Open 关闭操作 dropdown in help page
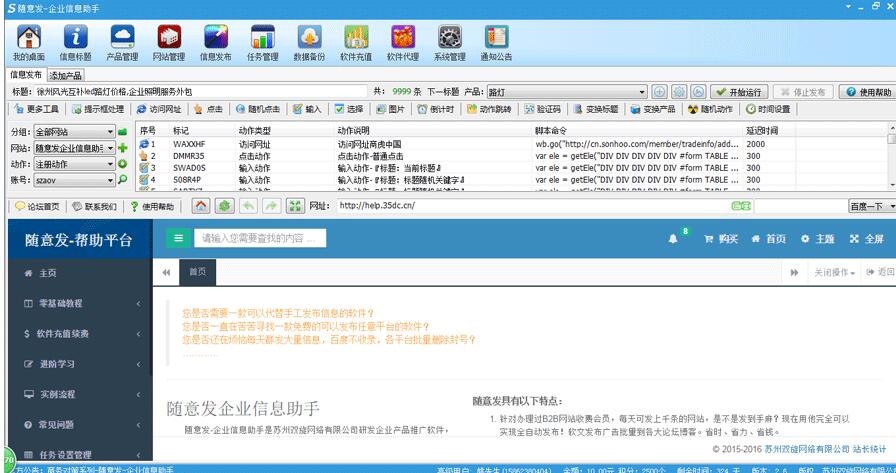This screenshot has height=473, width=896. (835, 273)
